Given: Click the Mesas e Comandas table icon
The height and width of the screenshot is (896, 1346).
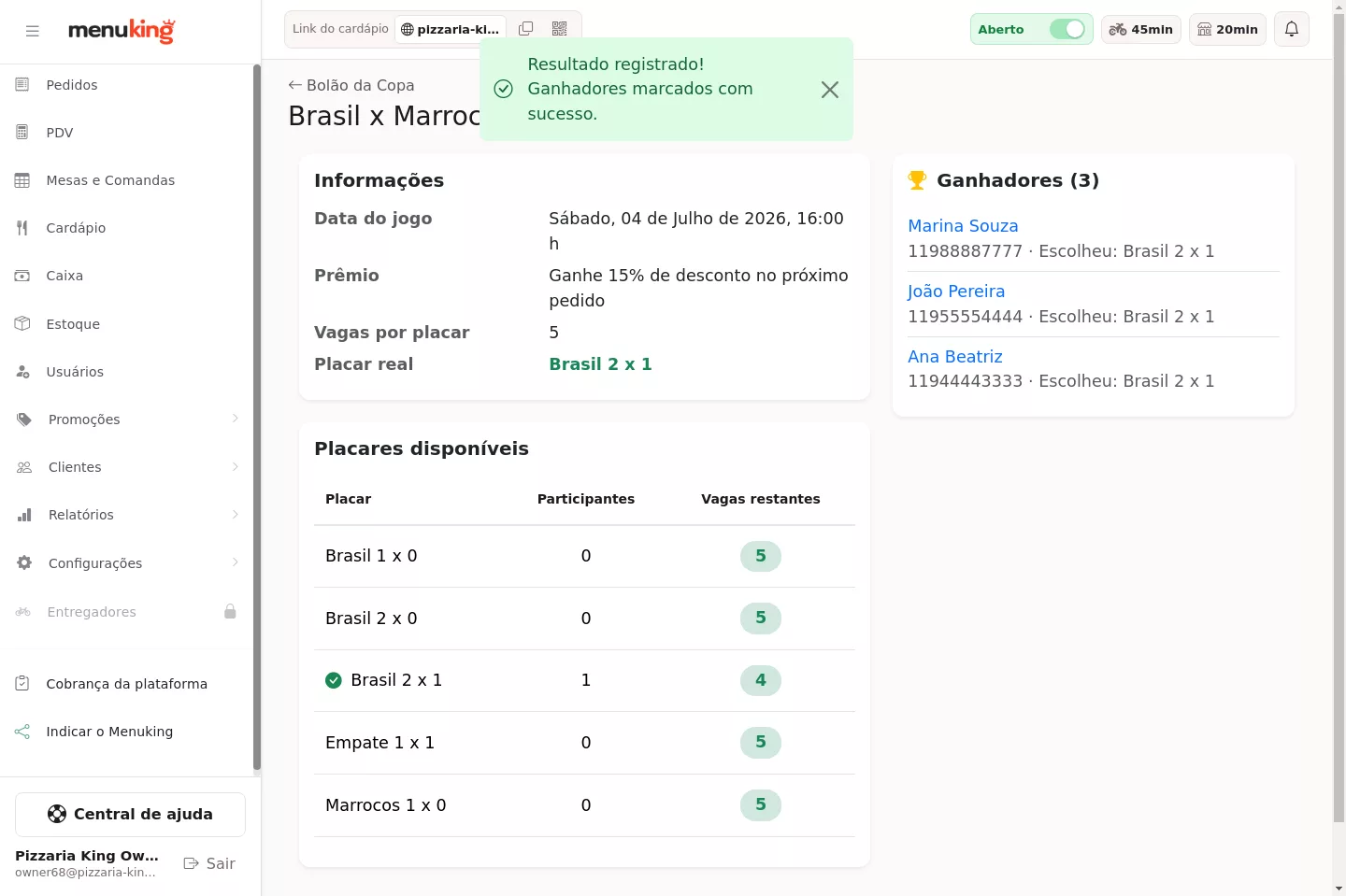Looking at the screenshot, I should pyautogui.click(x=22, y=180).
